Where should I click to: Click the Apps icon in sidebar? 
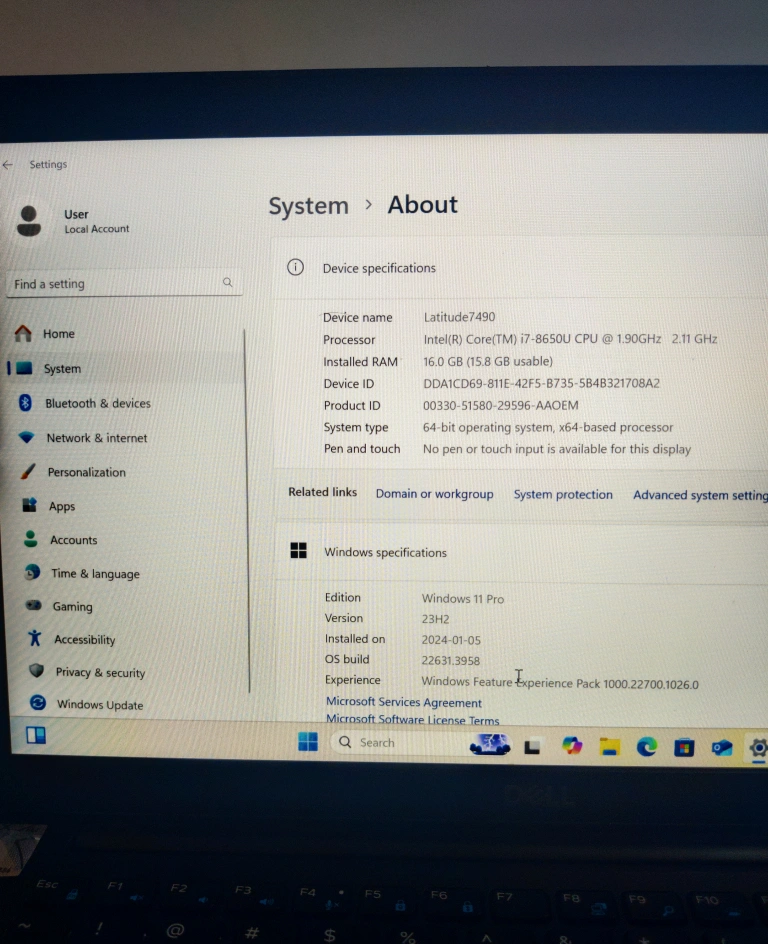pos(29,505)
